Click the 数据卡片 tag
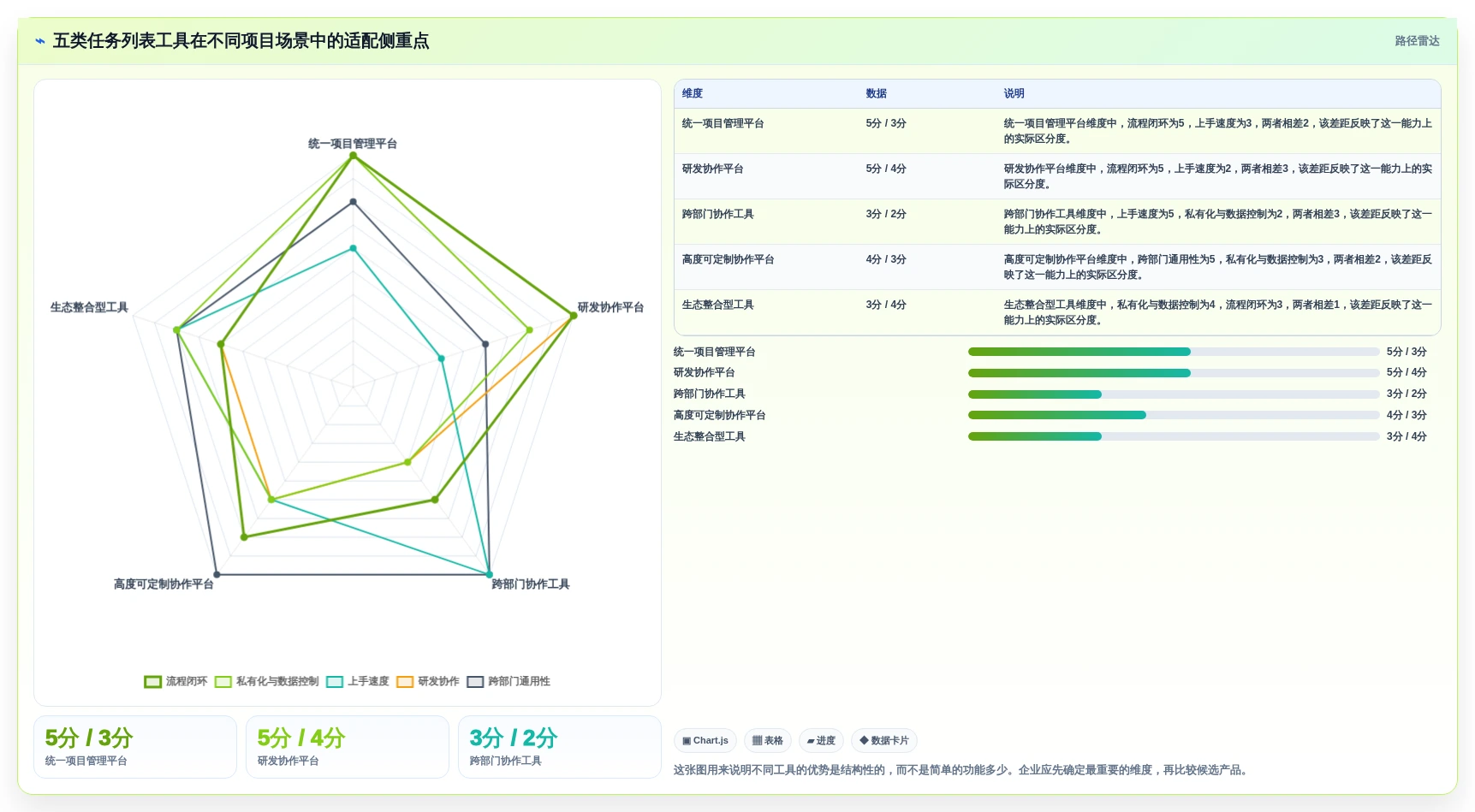1475x812 pixels. coord(884,740)
